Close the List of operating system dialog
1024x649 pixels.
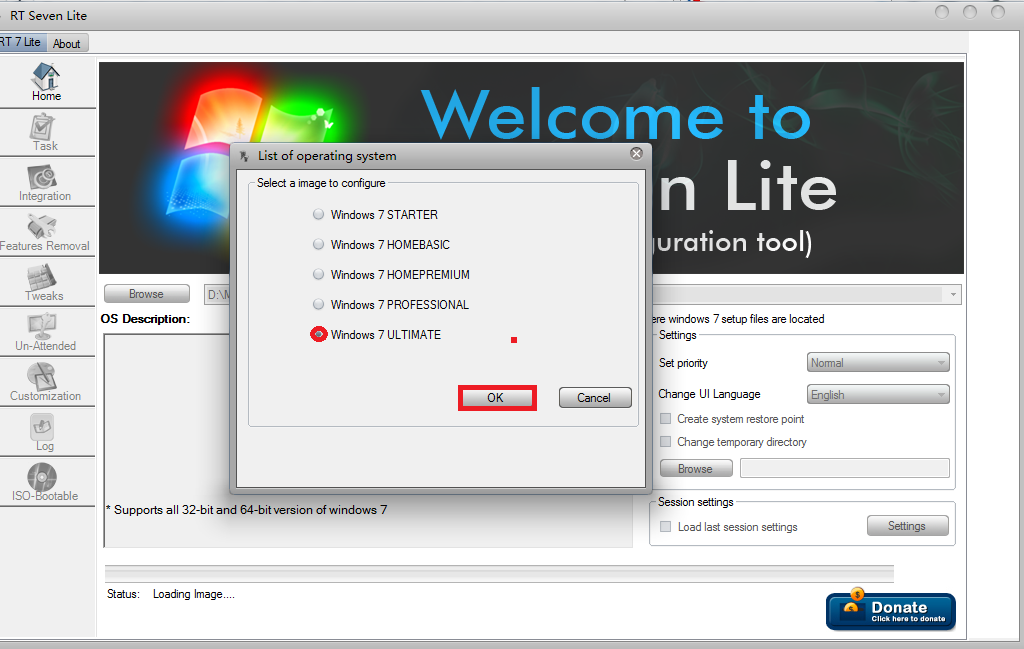click(x=636, y=153)
